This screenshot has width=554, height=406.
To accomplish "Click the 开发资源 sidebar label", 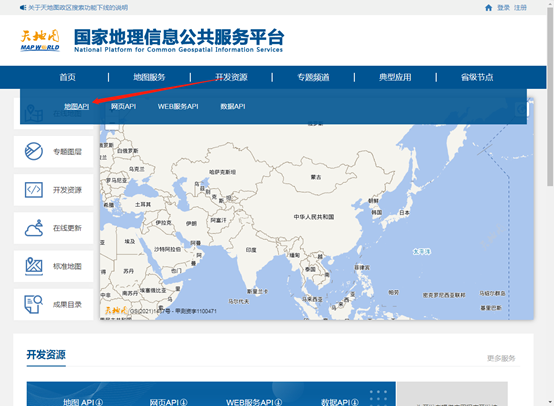I will pyautogui.click(x=67, y=190).
